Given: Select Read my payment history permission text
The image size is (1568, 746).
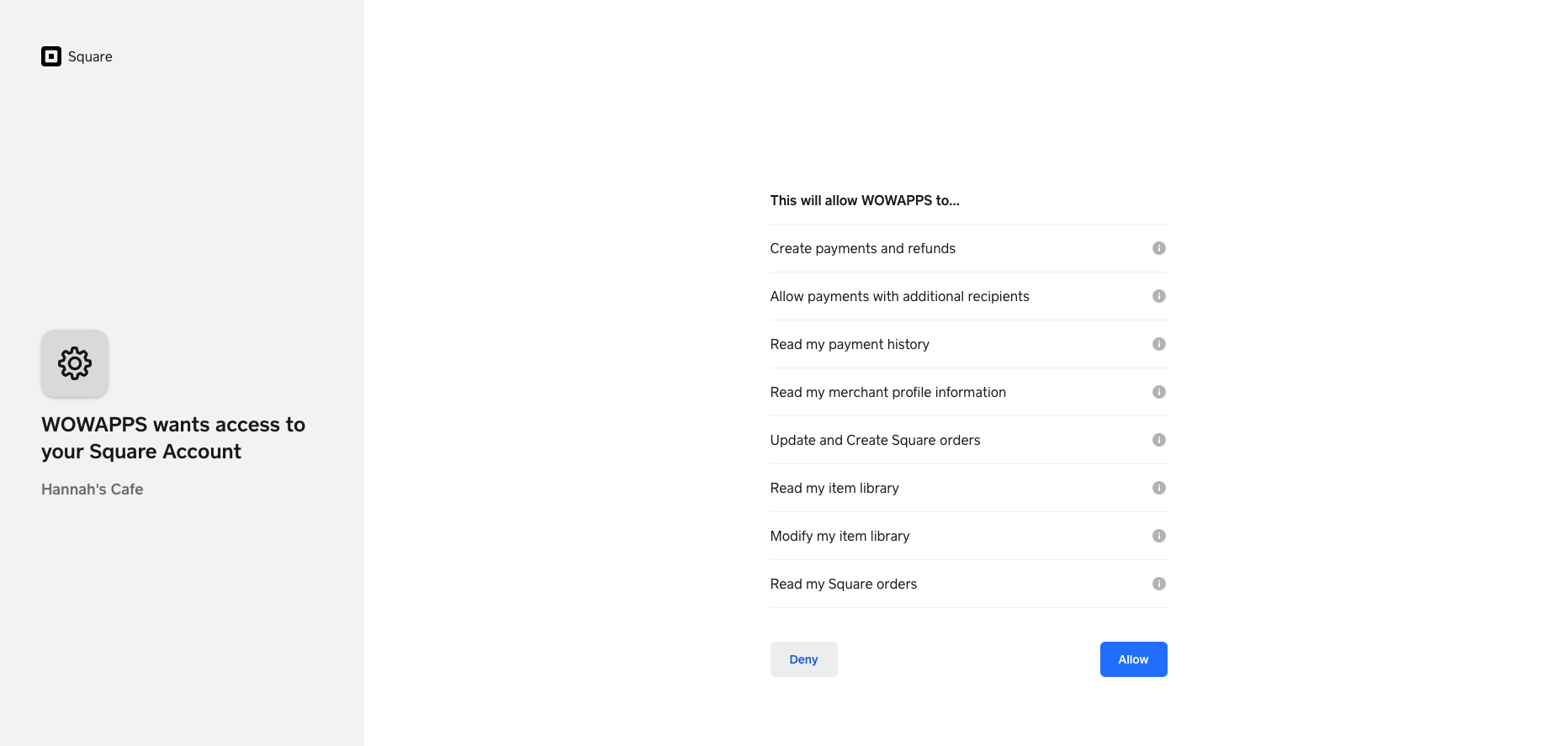Looking at the screenshot, I should (850, 344).
